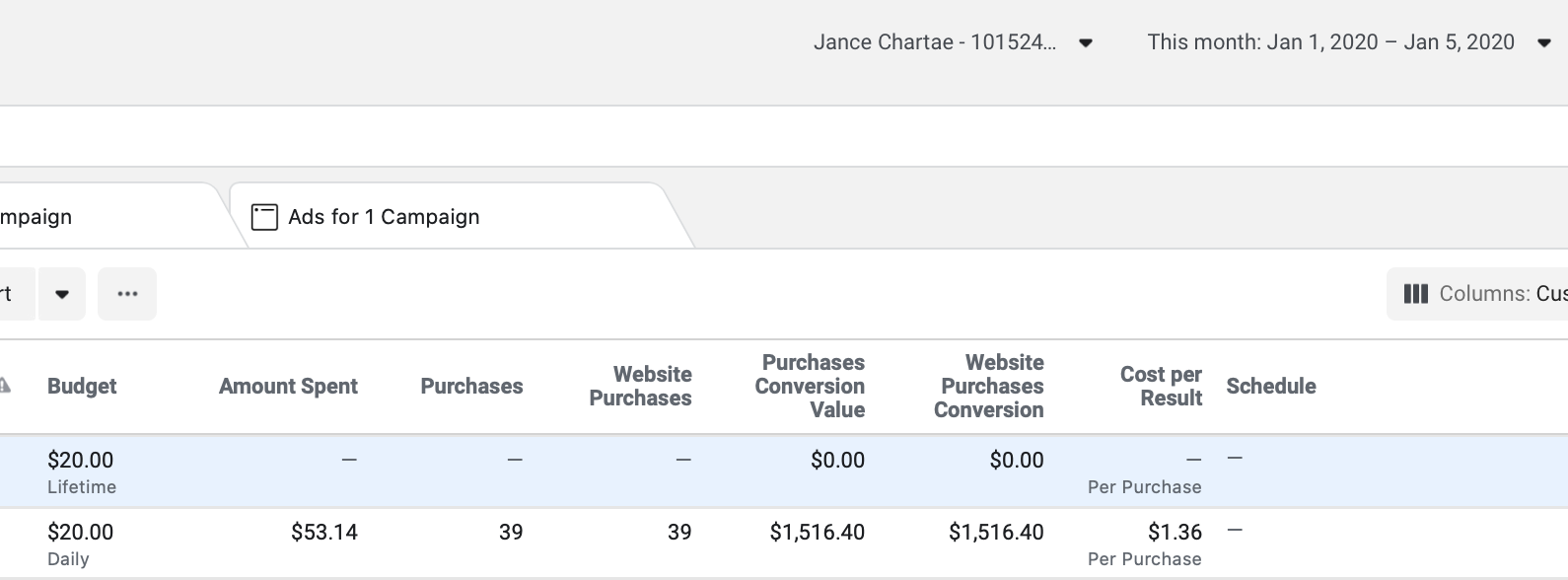Expand the dropdown arrow beside the export button
1568x580 pixels.
tap(62, 294)
